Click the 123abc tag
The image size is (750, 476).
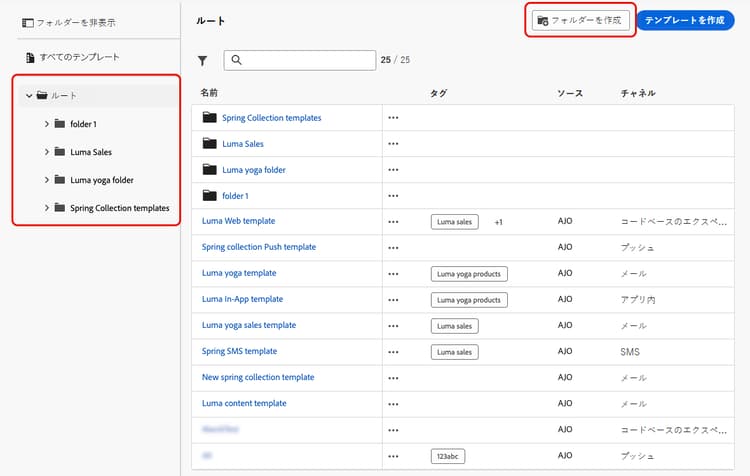[448, 456]
